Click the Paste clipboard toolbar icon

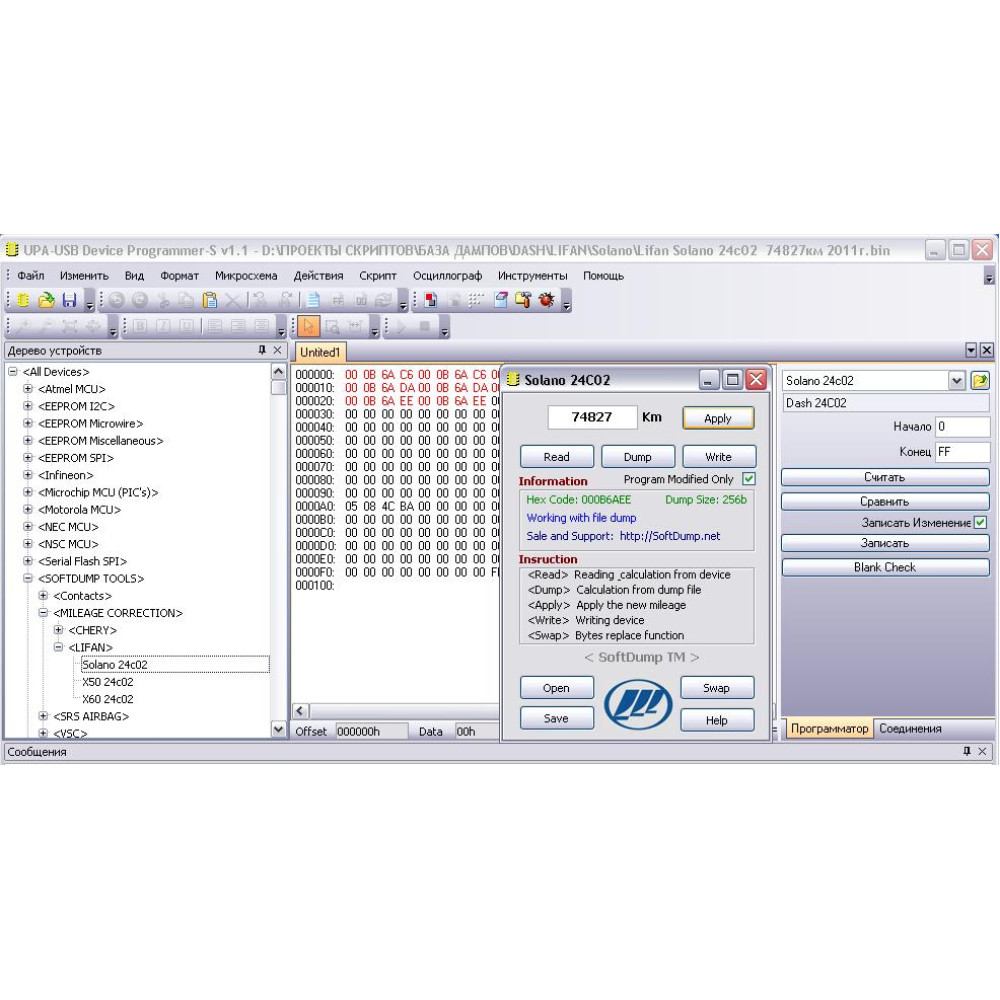pos(210,300)
